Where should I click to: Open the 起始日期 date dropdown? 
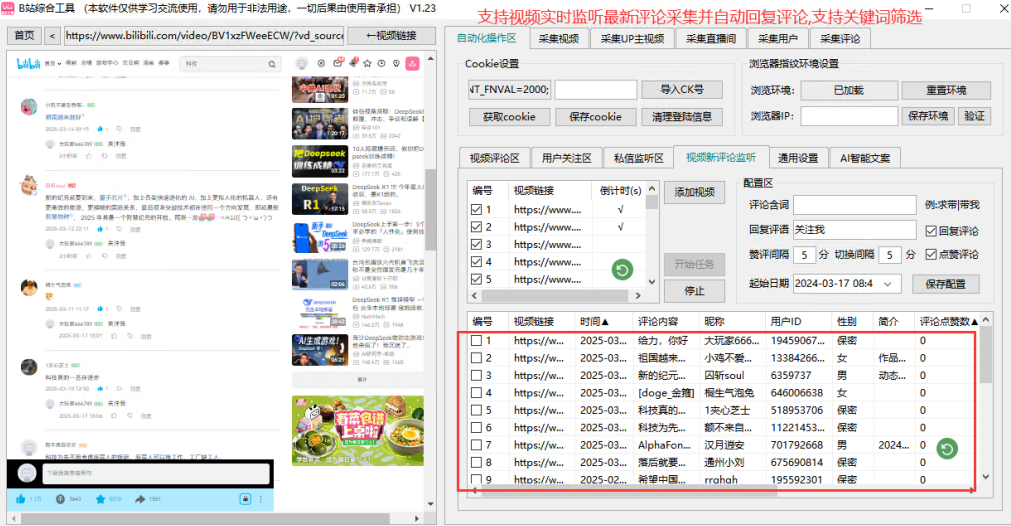888,284
